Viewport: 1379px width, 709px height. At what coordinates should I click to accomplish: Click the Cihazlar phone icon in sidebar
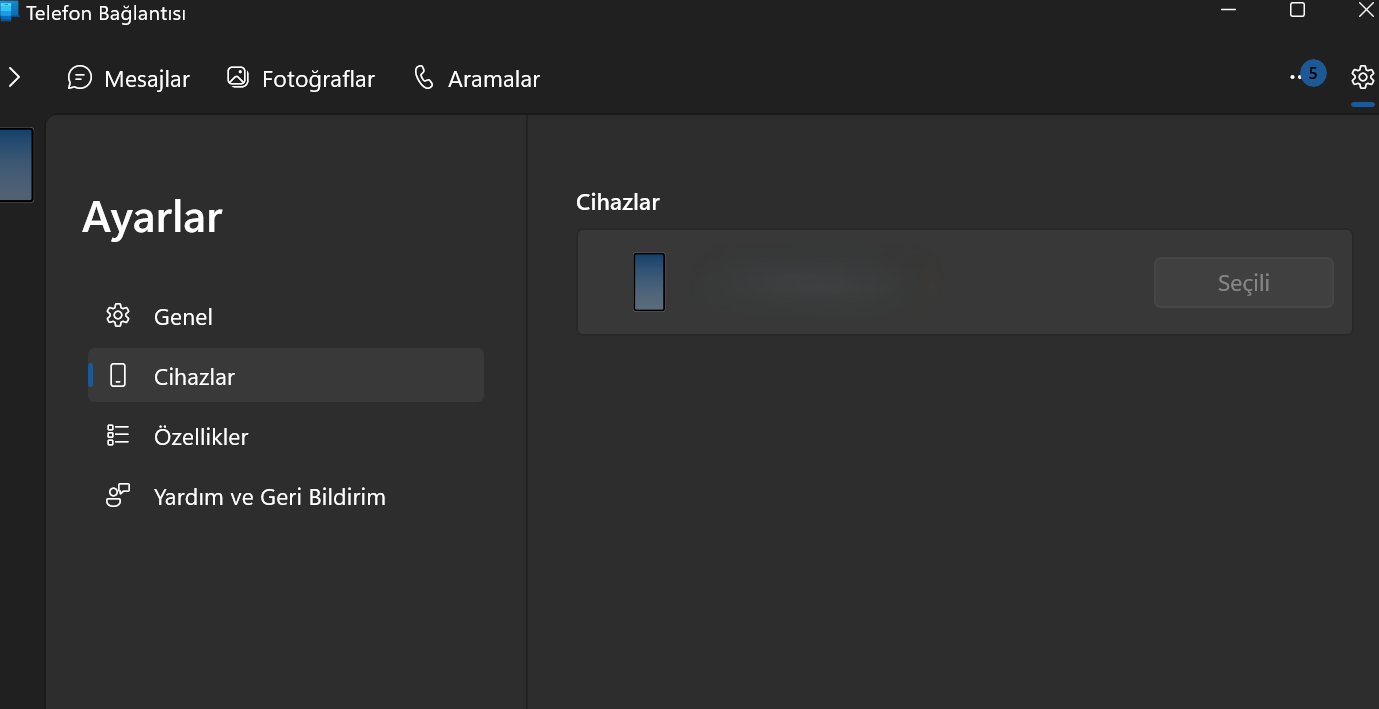pos(118,376)
